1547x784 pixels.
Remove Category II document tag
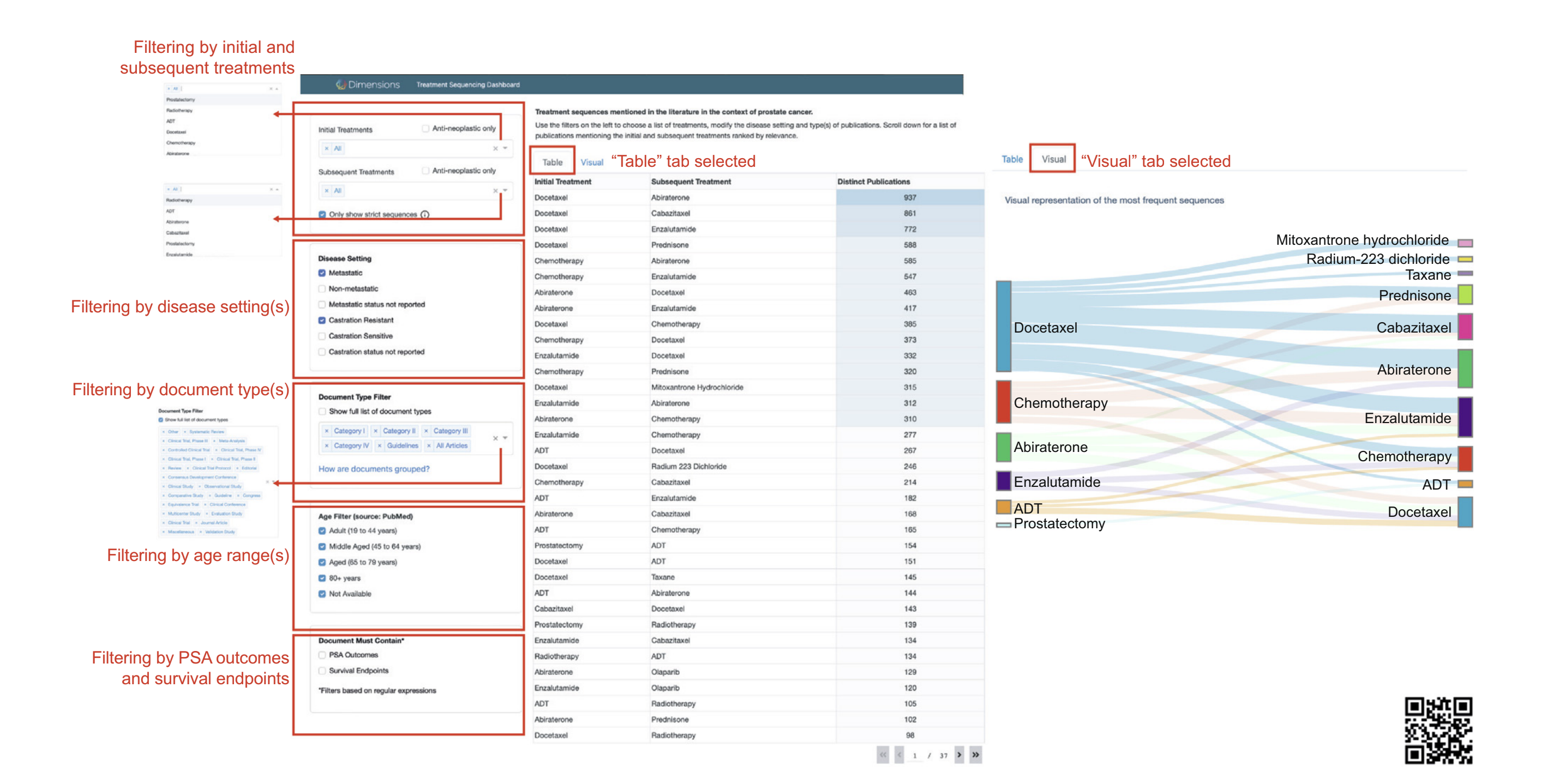[x=375, y=431]
